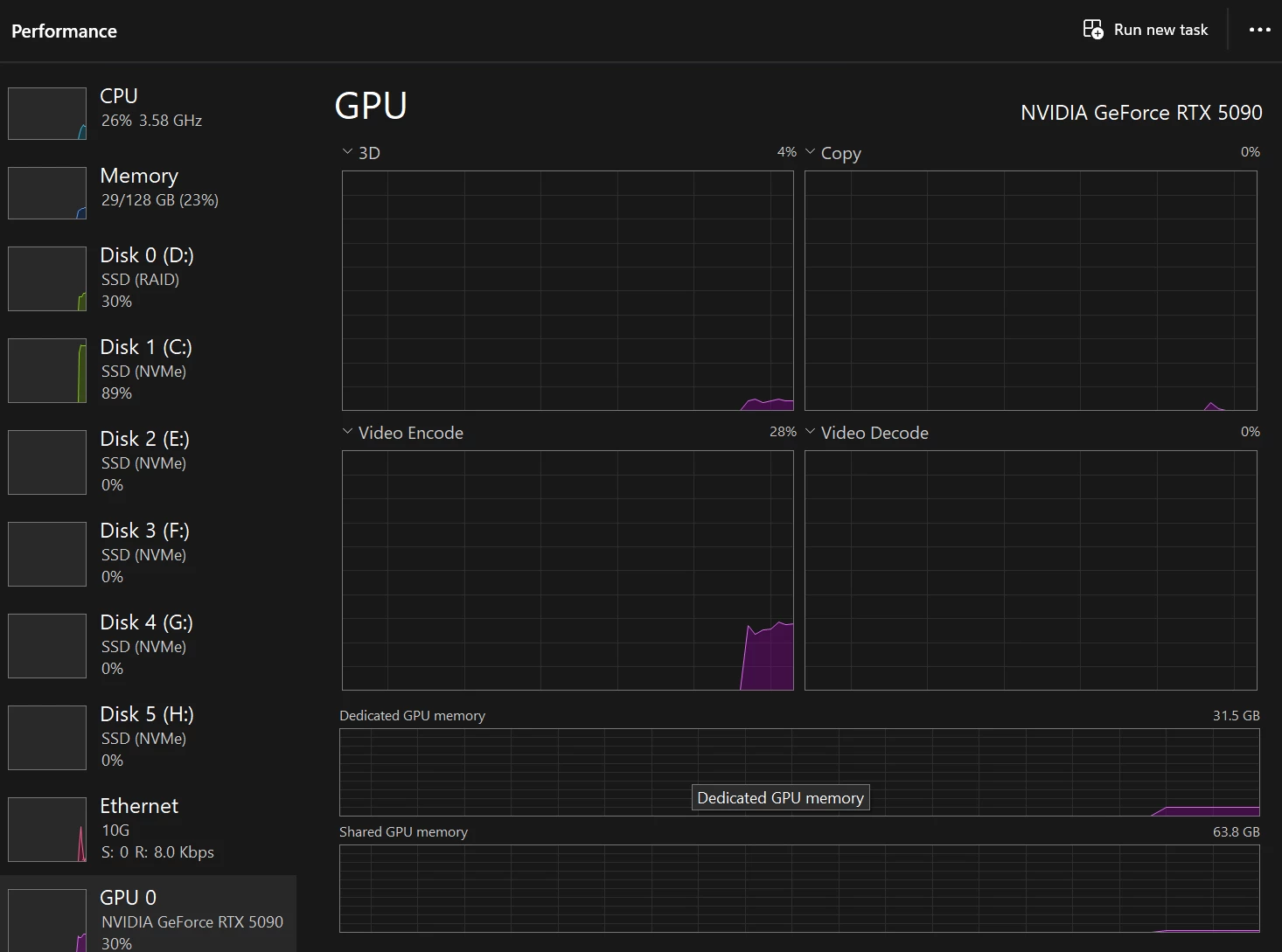Click the Video Encode usage graph
Viewport: 1282px width, 952px height.
coord(568,570)
